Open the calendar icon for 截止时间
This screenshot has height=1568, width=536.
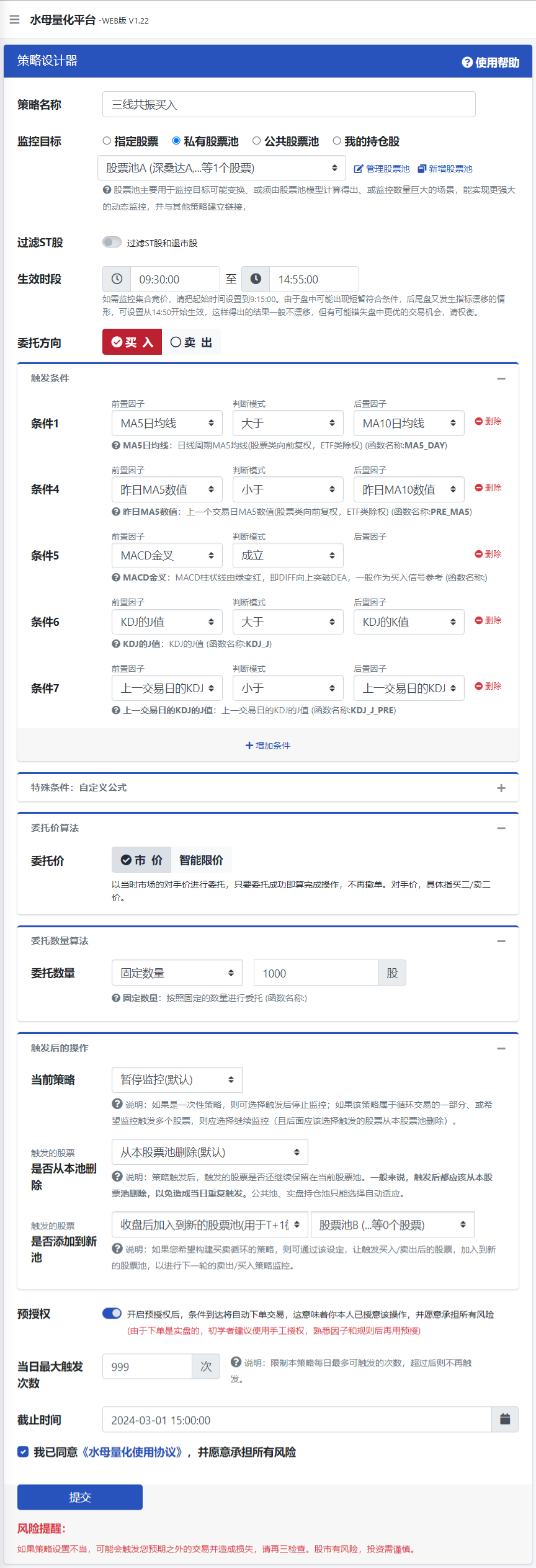pyautogui.click(x=505, y=1420)
